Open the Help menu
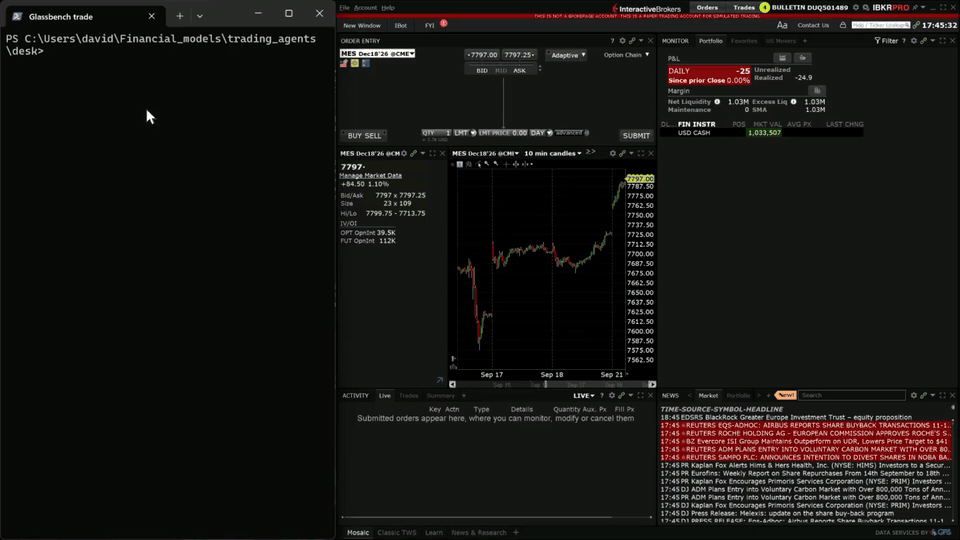Screen dimensions: 960x540 click(x=388, y=8)
